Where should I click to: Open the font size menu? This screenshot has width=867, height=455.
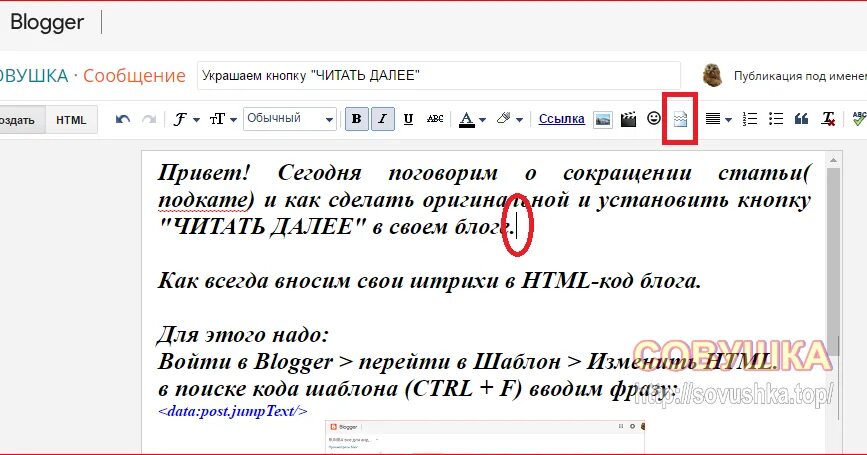223,119
